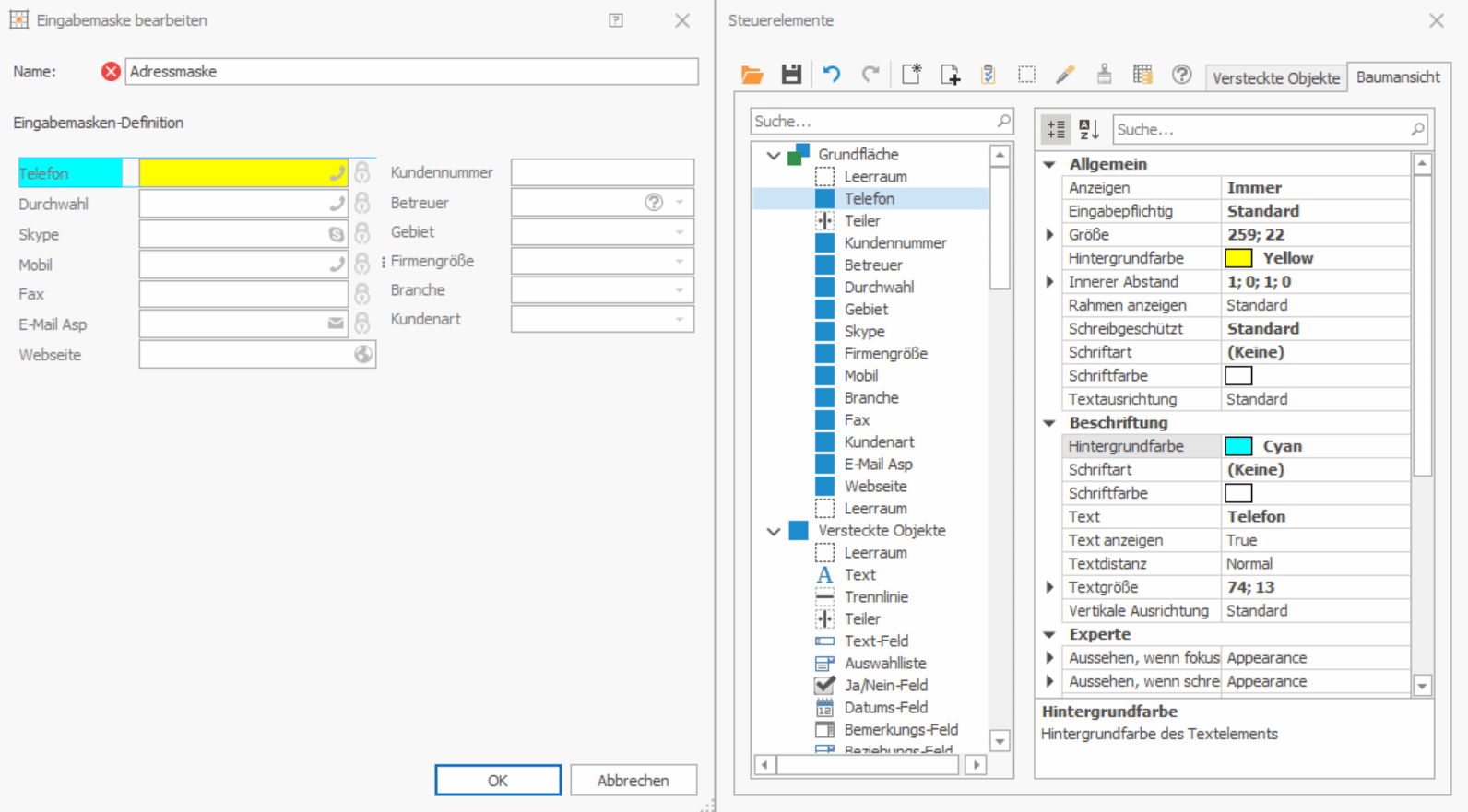This screenshot has height=812, width=1468.
Task: Click the phone icon in Mobil field
Action: (x=337, y=265)
